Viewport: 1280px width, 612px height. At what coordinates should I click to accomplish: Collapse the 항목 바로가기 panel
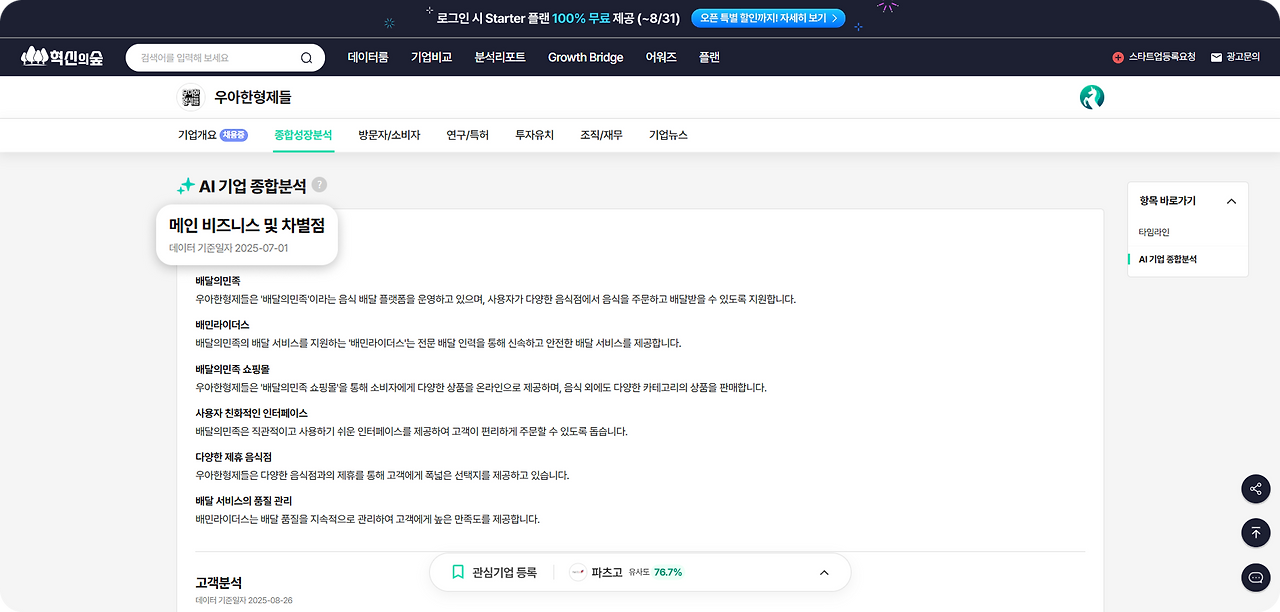1231,201
